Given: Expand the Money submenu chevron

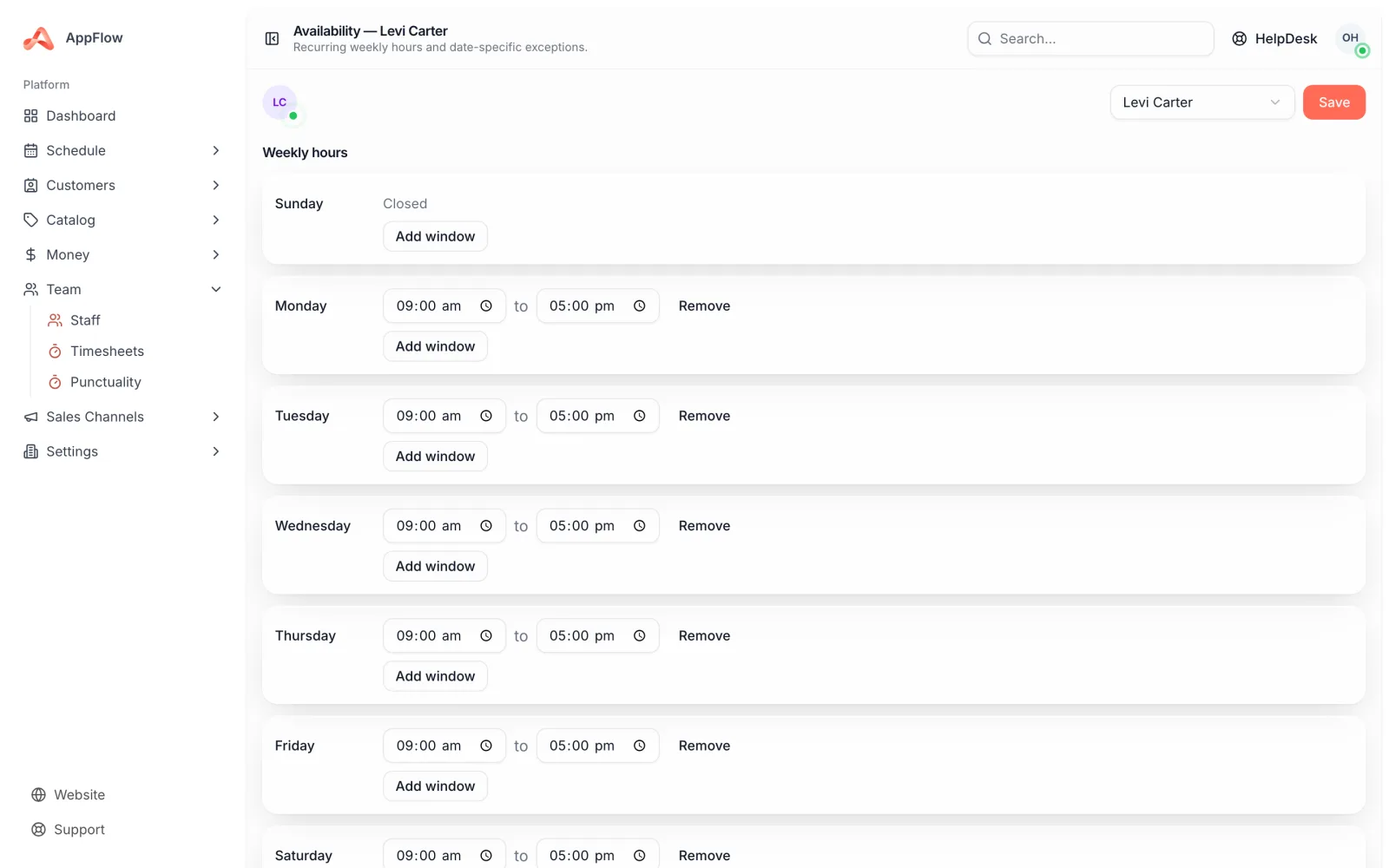Looking at the screenshot, I should tap(216, 254).
